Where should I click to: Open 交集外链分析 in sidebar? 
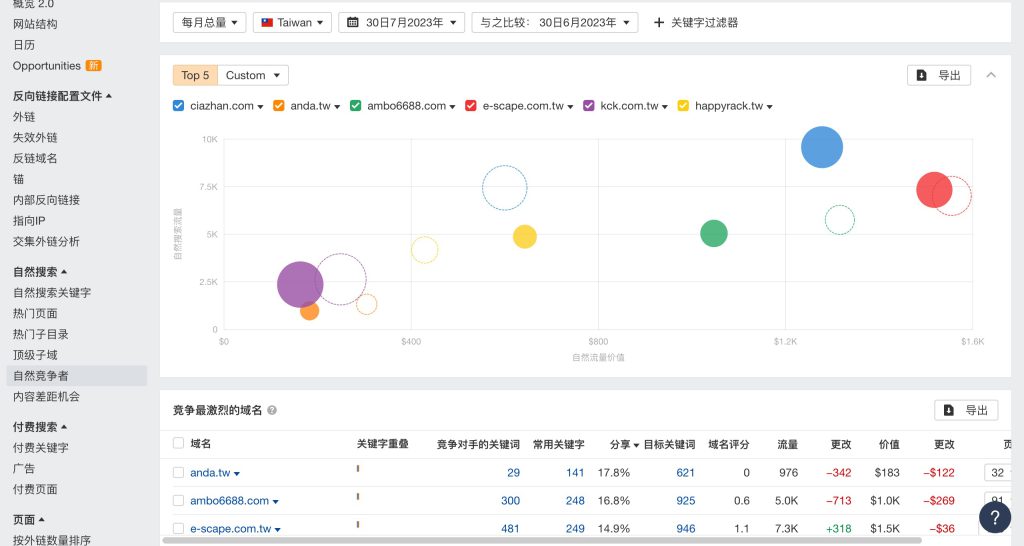46,242
